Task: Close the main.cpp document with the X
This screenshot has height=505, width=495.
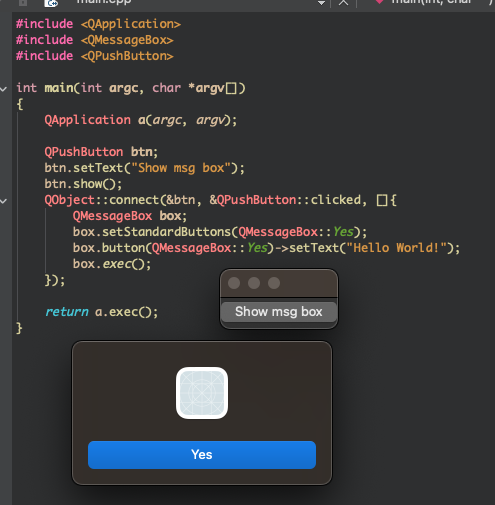Action: tap(343, 3)
